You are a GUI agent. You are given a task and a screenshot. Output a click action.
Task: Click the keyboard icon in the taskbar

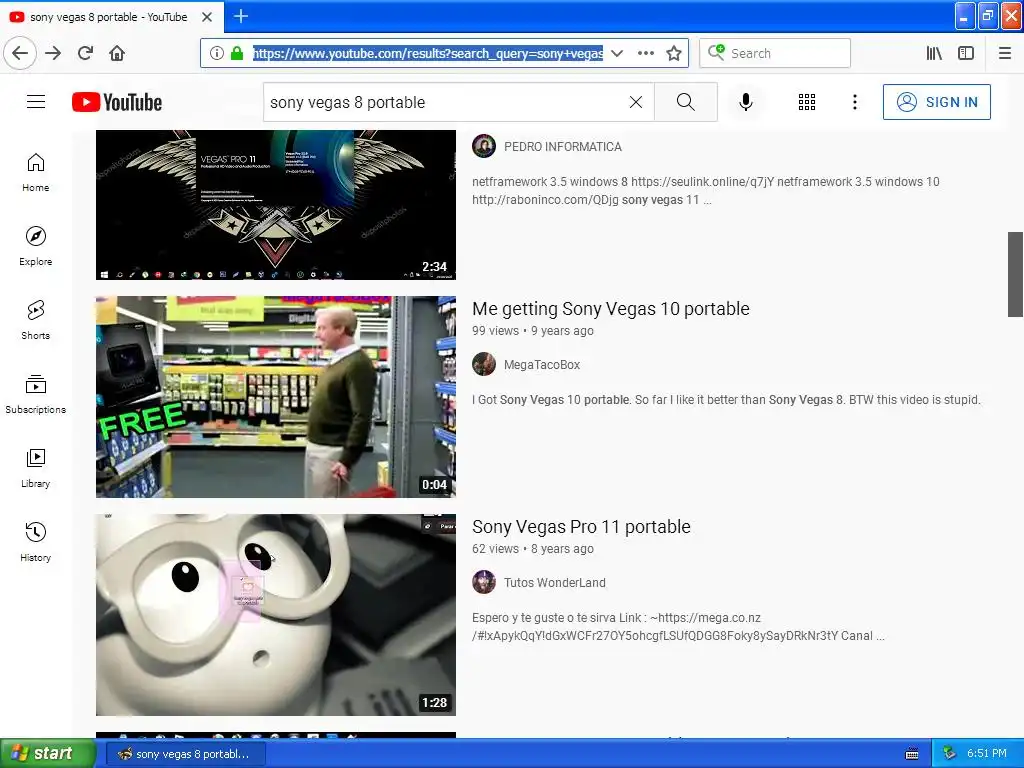pyautogui.click(x=912, y=754)
